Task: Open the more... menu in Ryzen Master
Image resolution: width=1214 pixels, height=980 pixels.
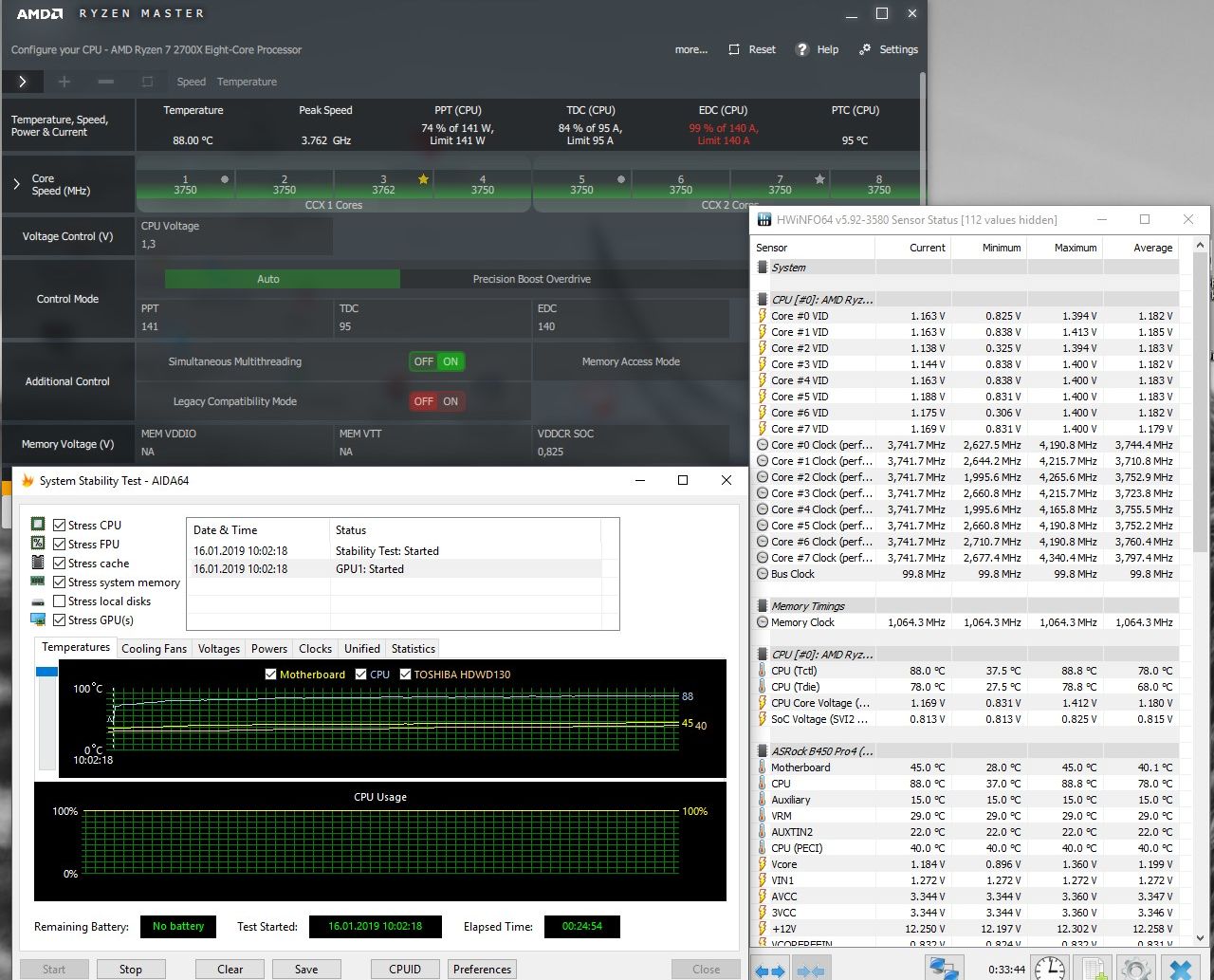Action: click(x=691, y=49)
